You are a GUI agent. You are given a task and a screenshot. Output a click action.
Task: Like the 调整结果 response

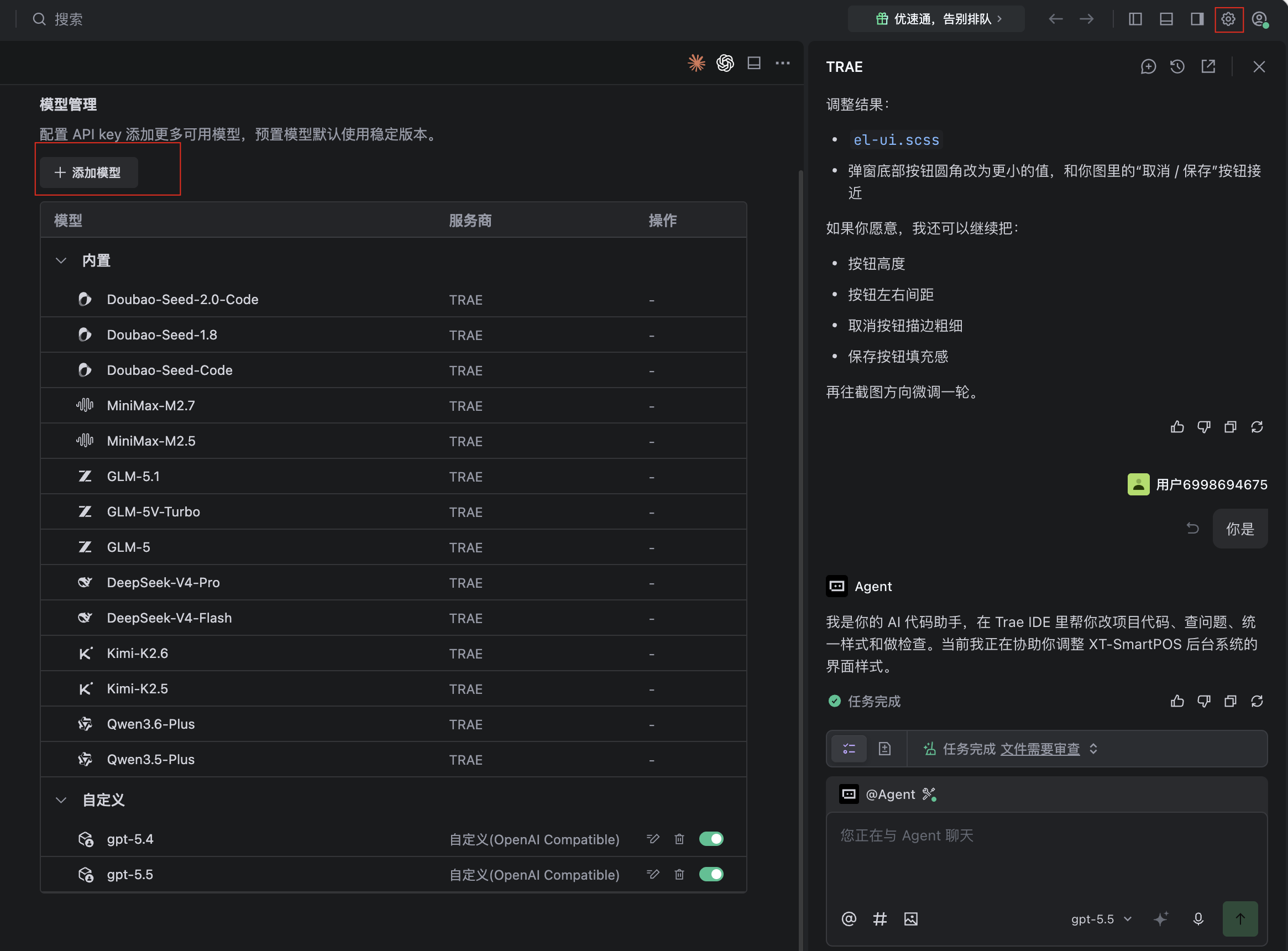1177,427
